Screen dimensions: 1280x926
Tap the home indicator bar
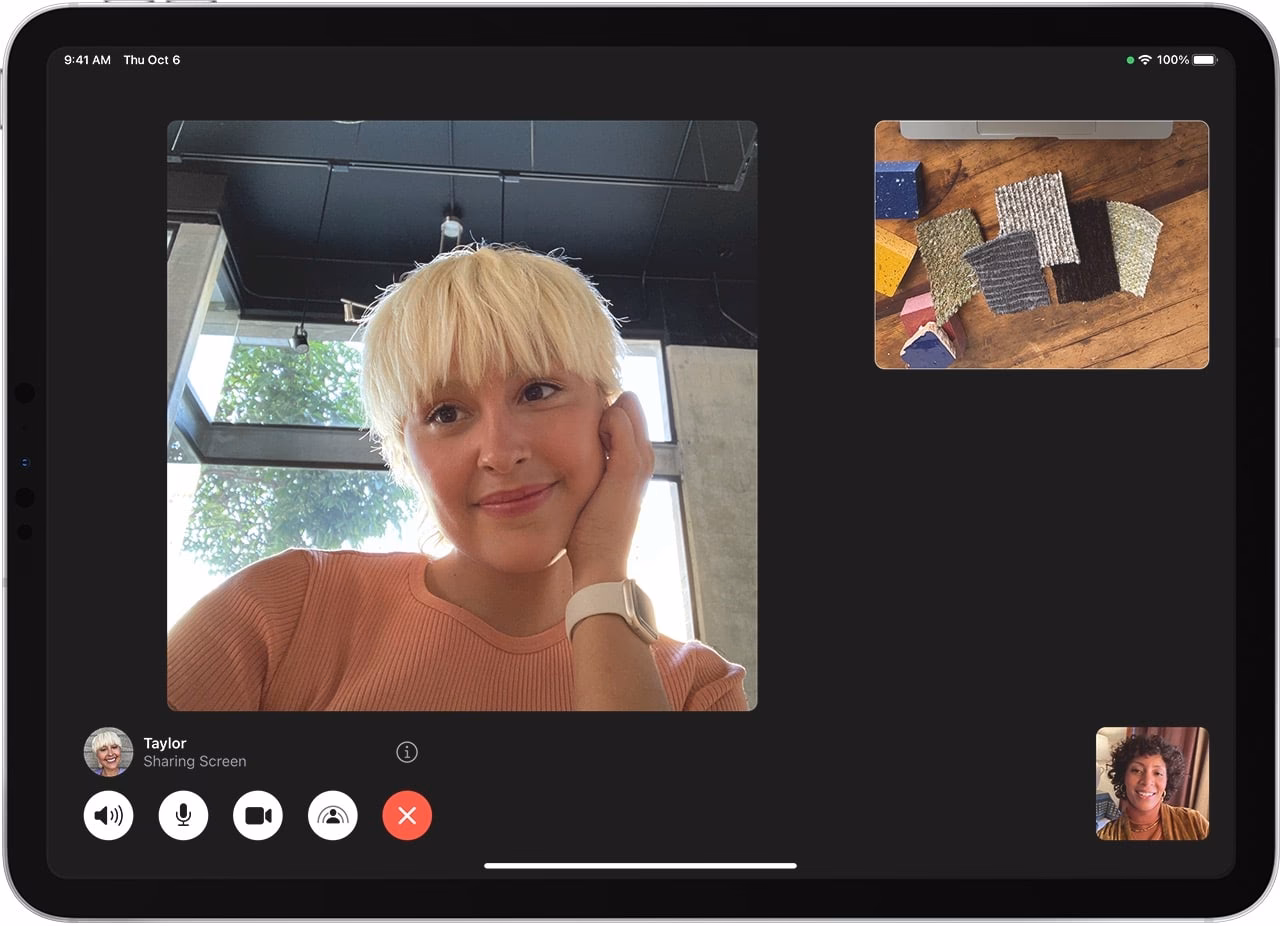pyautogui.click(x=639, y=864)
